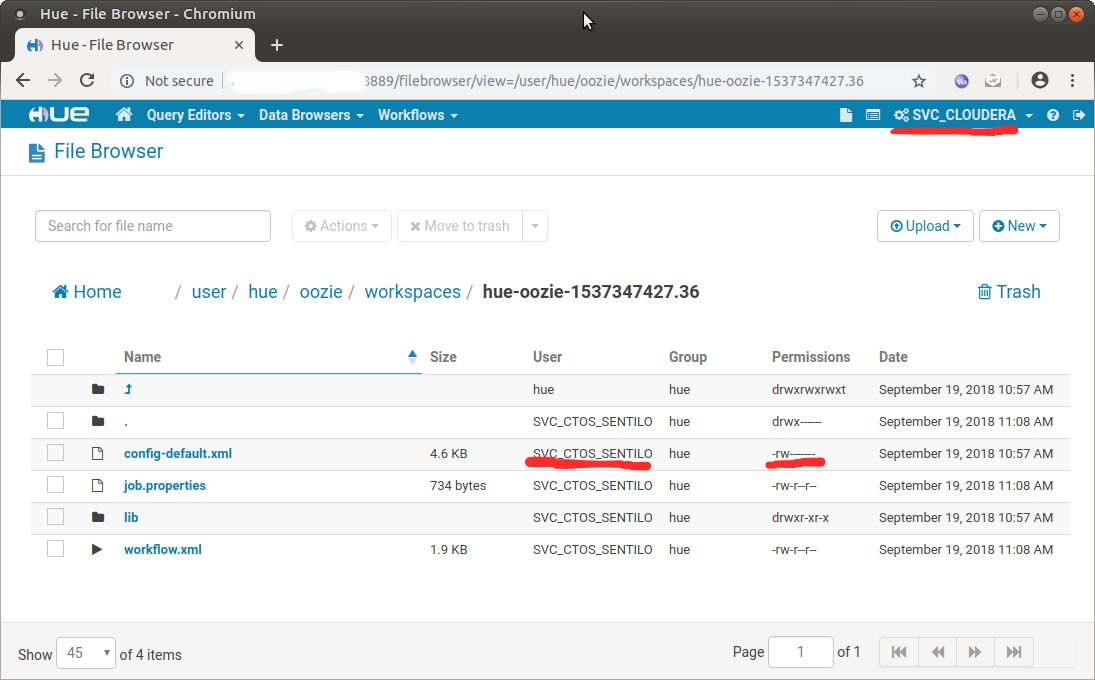1095x680 pixels.
Task: Open the Trash via its trash can icon
Action: point(1009,291)
